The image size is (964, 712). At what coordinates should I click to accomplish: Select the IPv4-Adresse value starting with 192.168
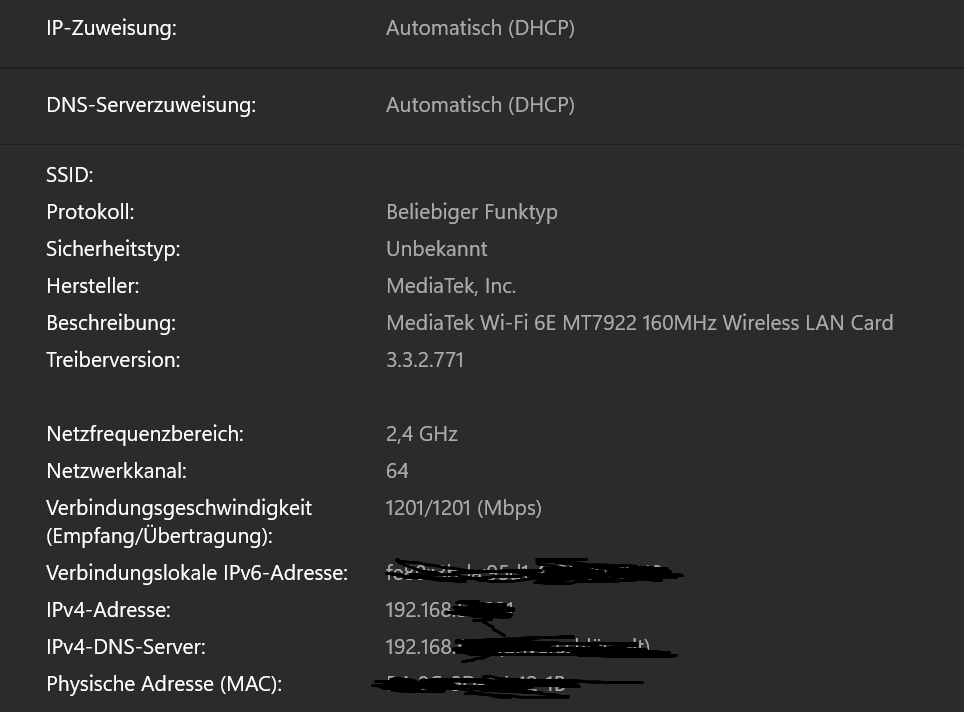tap(422, 610)
